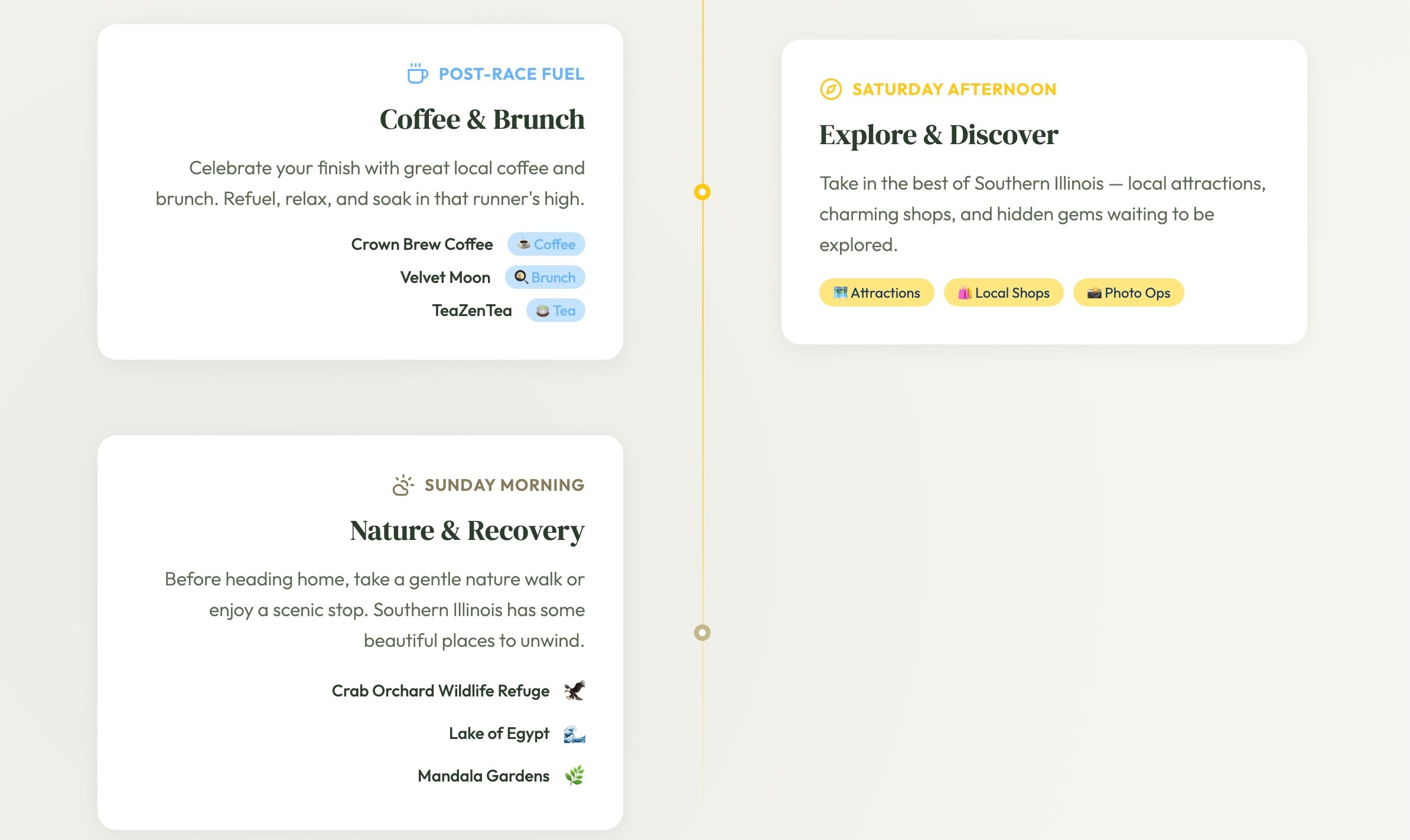1410x840 pixels.
Task: Open the Velvet Moon listing
Action: [x=445, y=278]
